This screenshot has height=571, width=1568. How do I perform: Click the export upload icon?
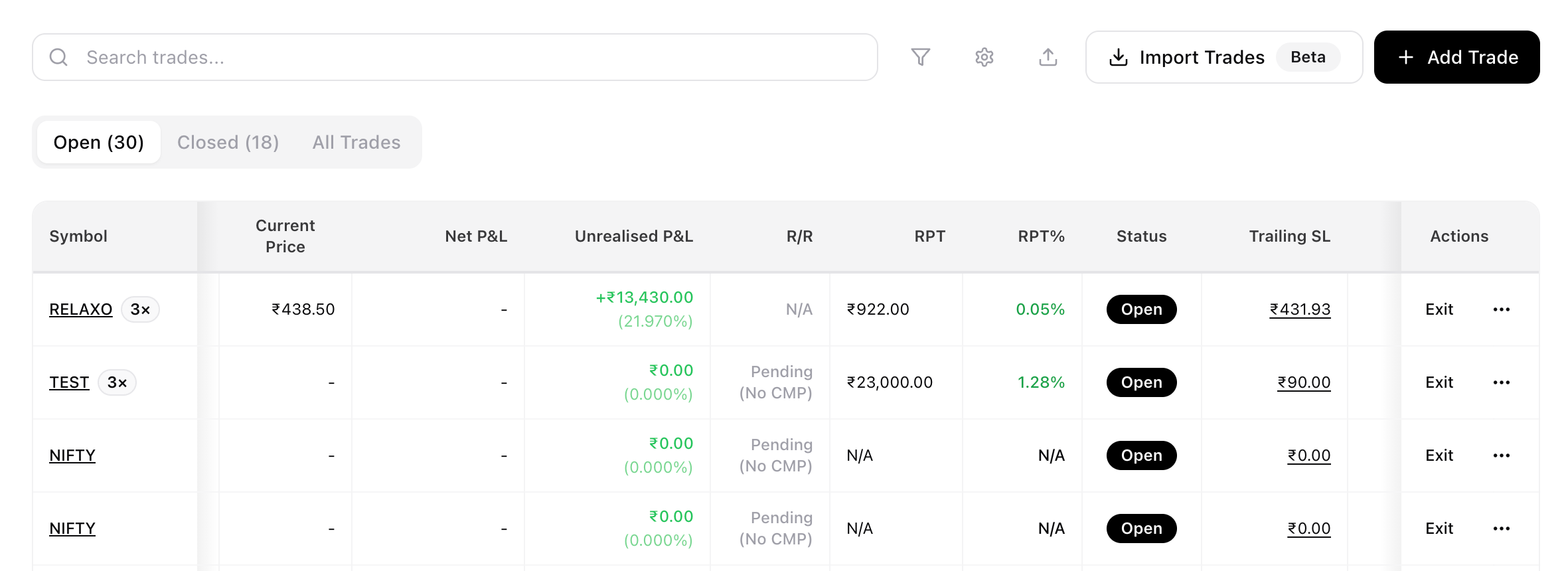(x=1048, y=57)
